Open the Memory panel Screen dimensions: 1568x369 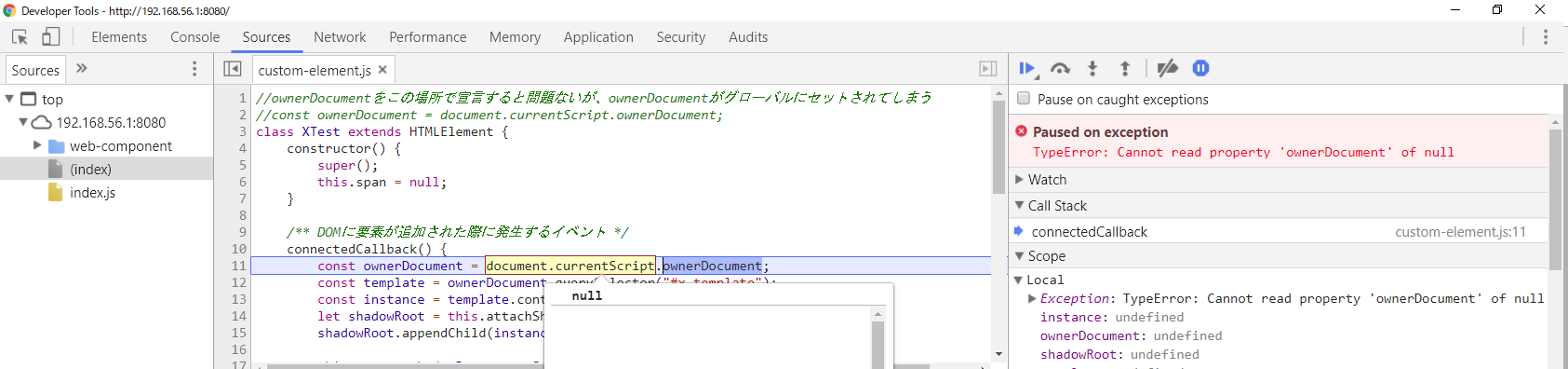pyautogui.click(x=515, y=37)
